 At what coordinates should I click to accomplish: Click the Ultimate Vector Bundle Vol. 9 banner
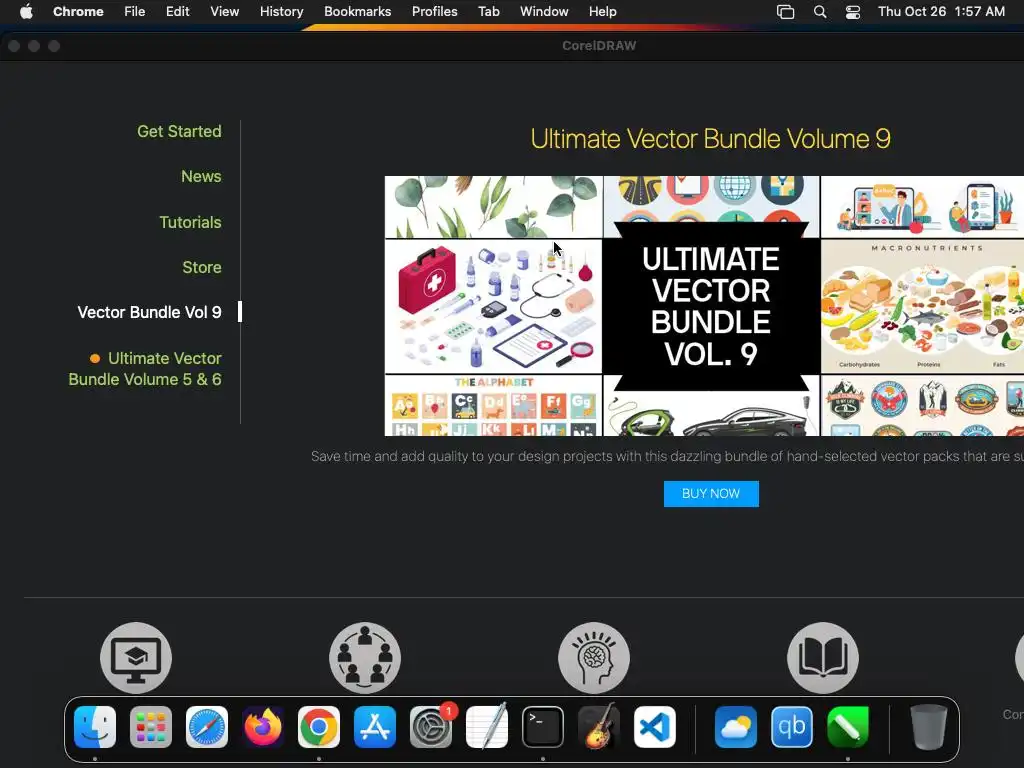tap(711, 306)
